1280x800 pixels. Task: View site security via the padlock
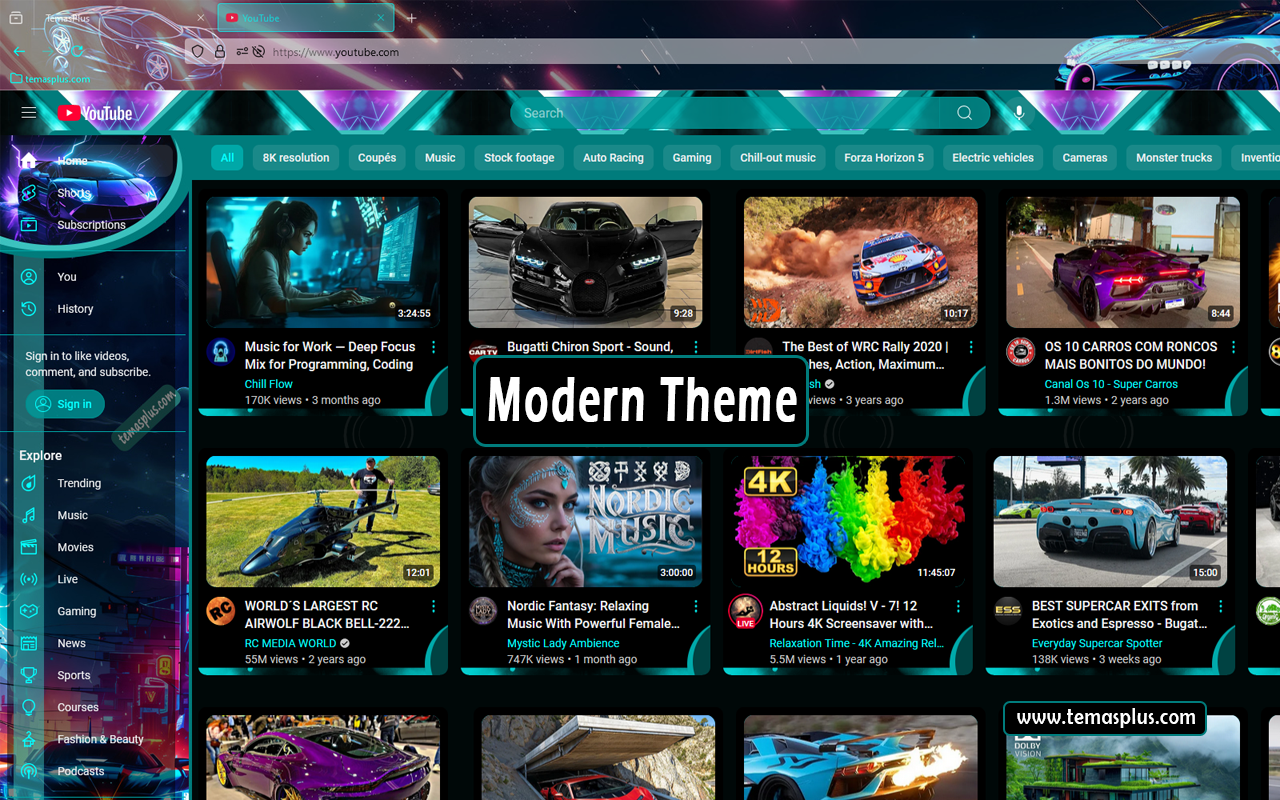coord(220,52)
